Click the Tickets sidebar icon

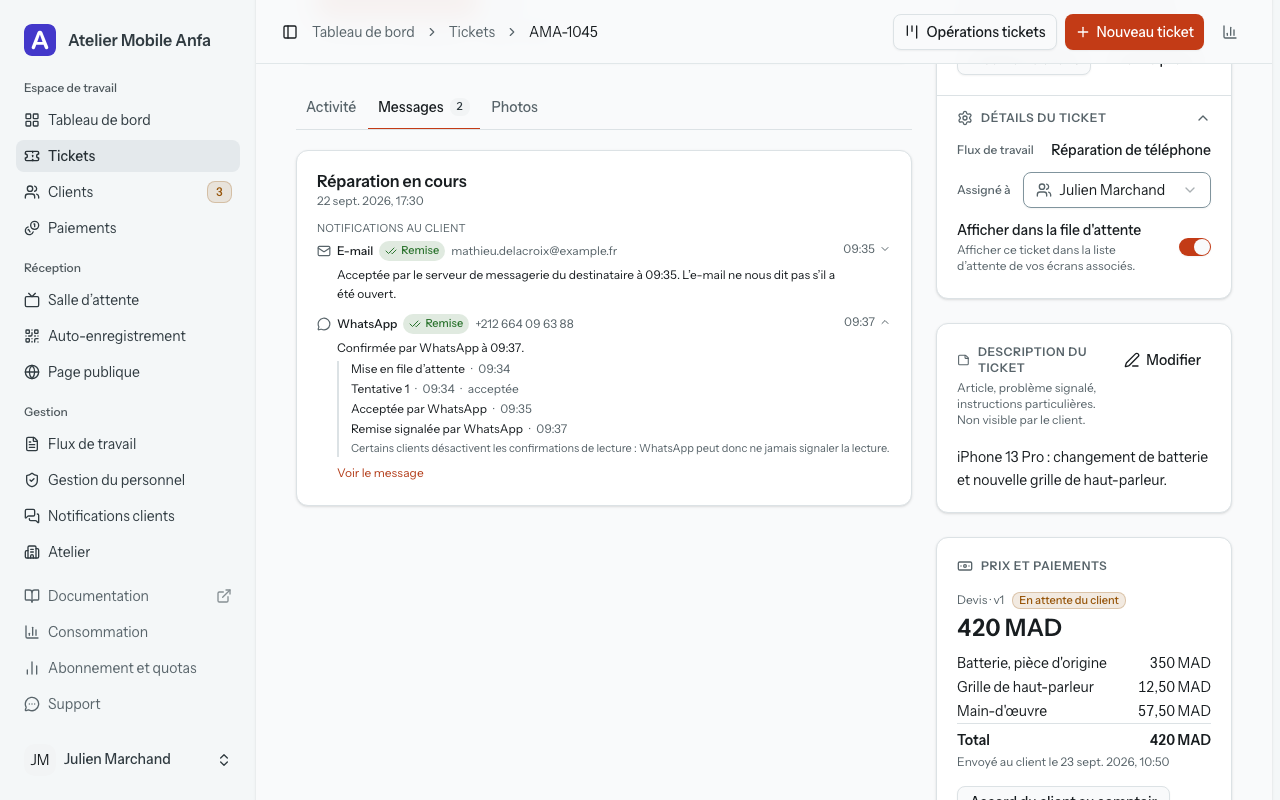click(x=32, y=156)
